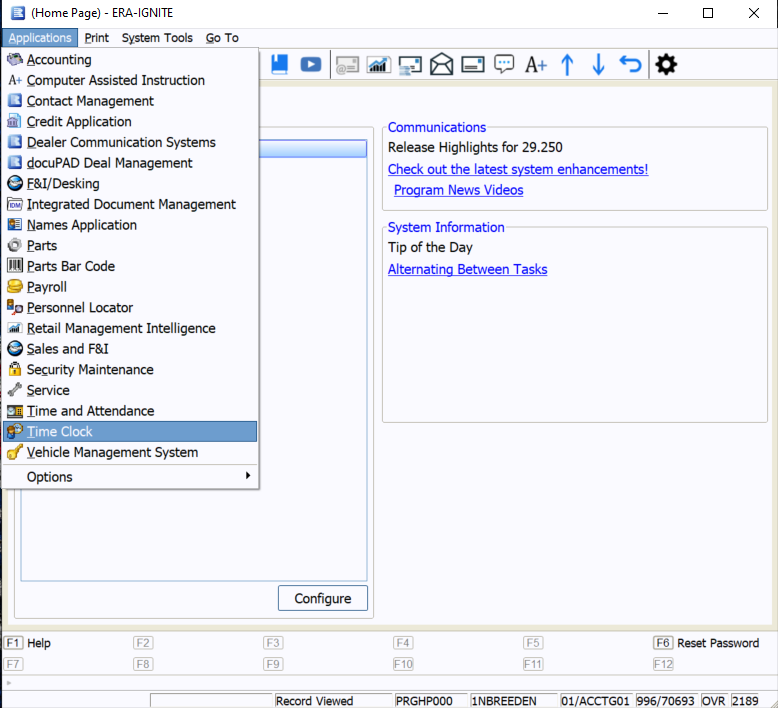
Task: Click Release Highlights for 29.250 text
Action: 475,147
